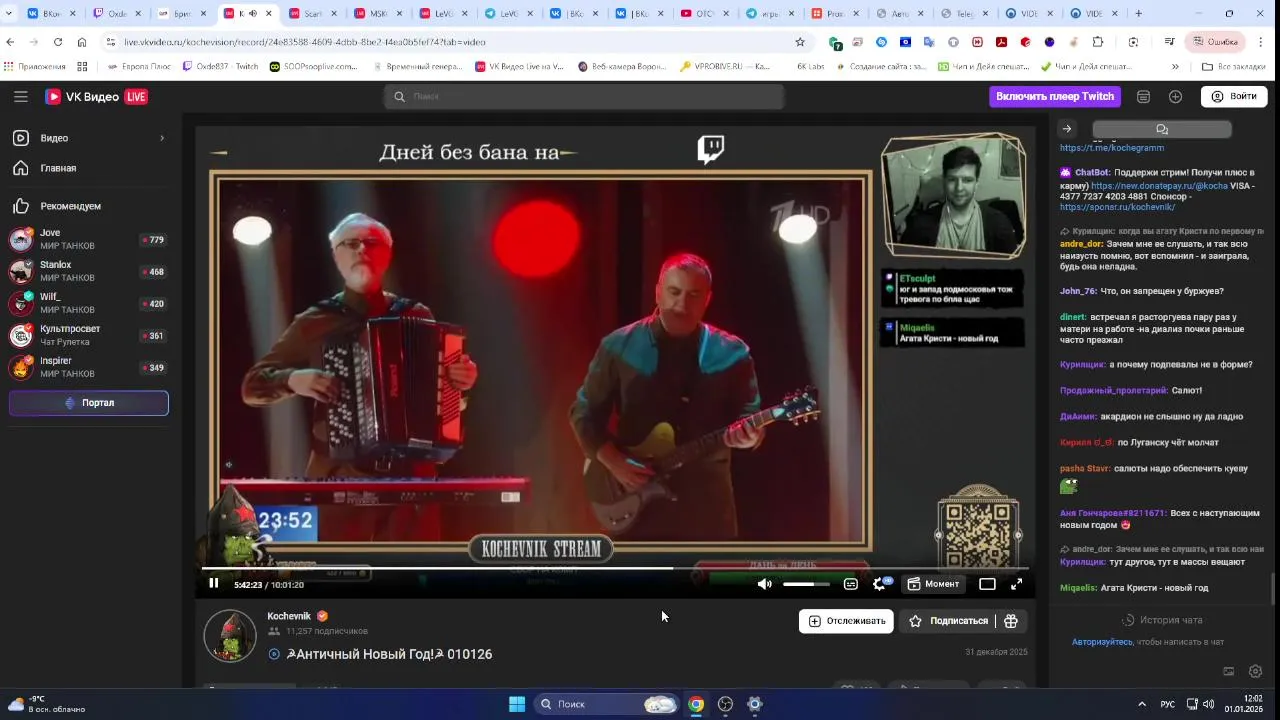The height and width of the screenshot is (720, 1280).
Task: Show hidden system tray icons
Action: tap(1142, 704)
